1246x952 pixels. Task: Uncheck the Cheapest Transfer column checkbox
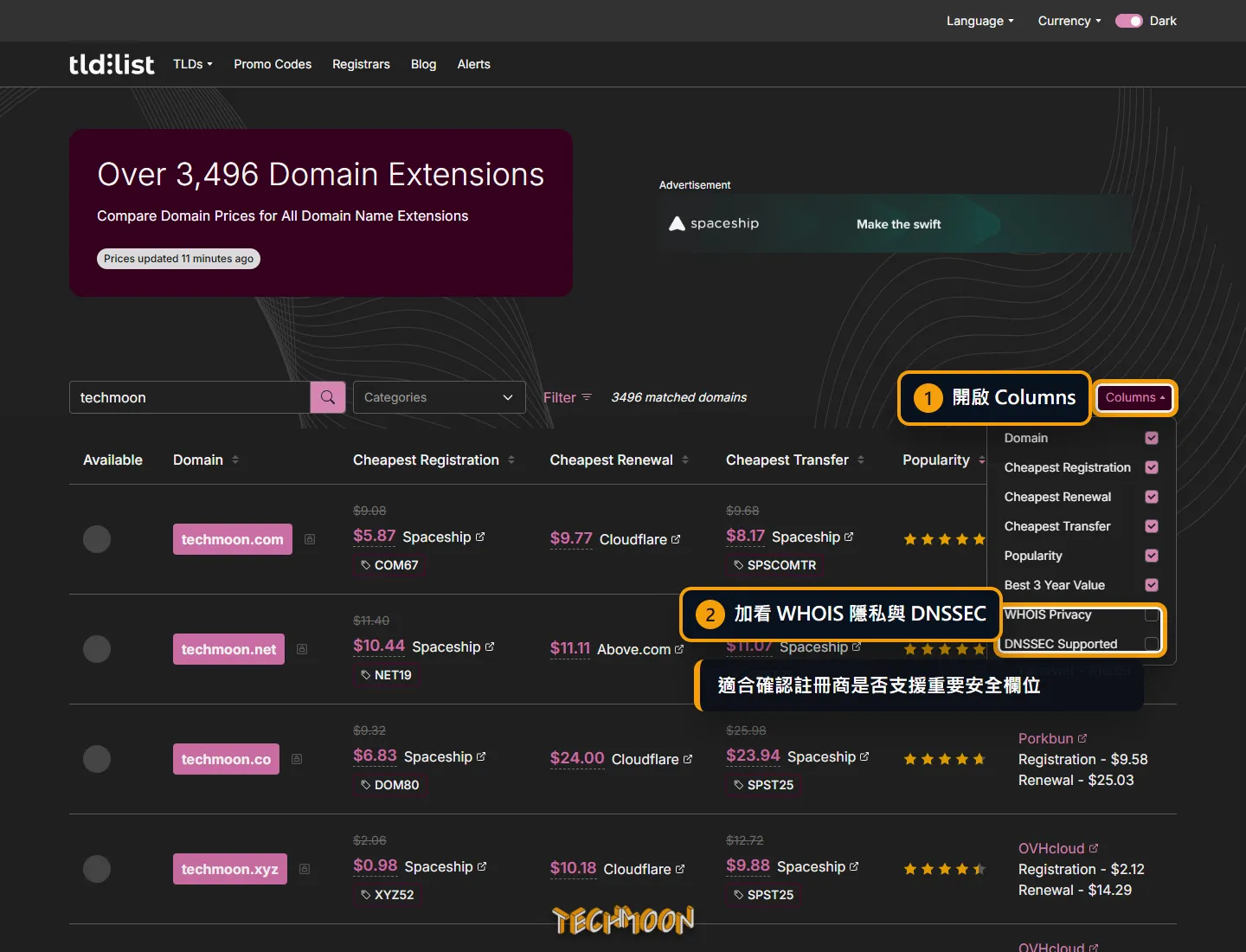click(x=1152, y=526)
